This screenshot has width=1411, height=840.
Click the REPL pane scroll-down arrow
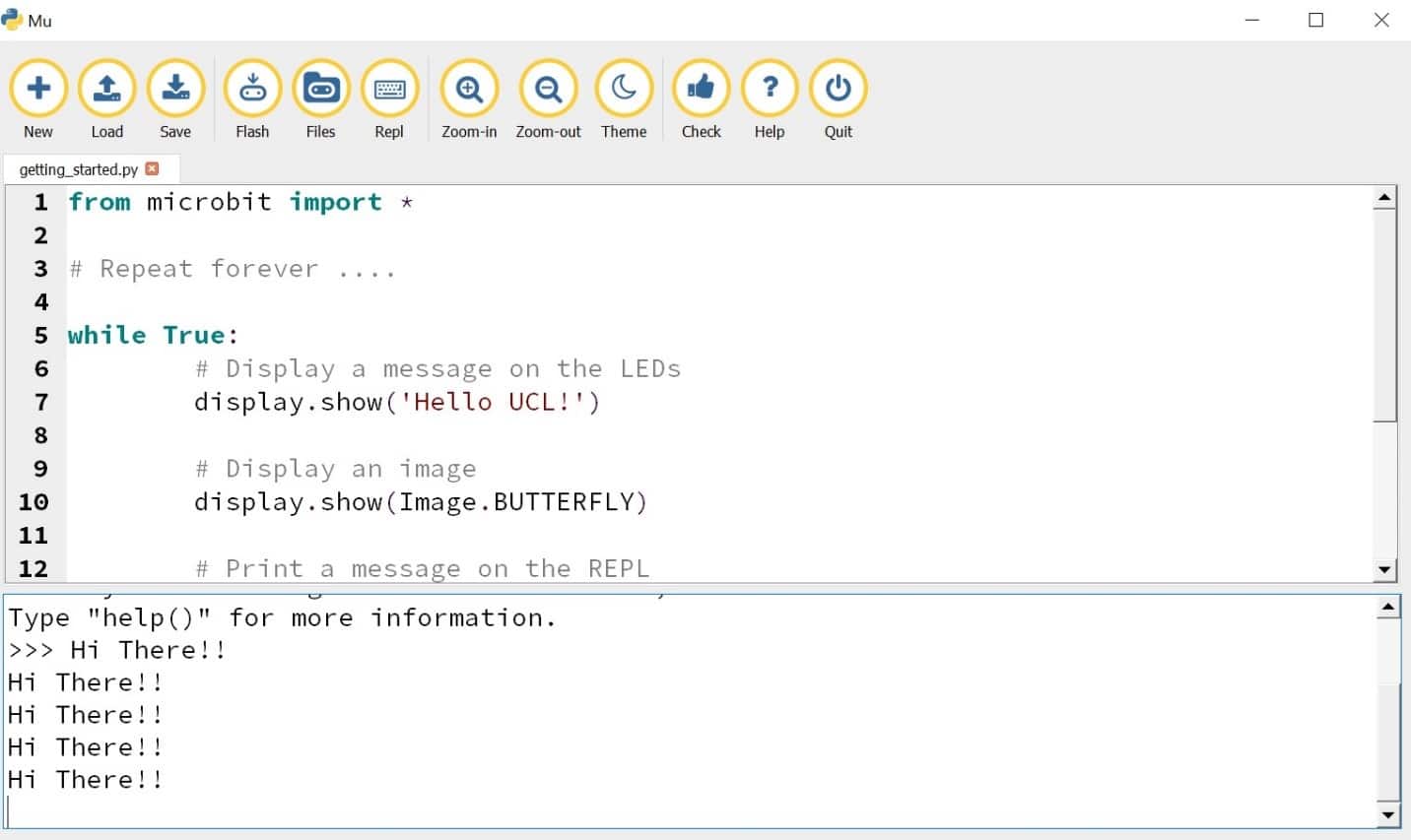coord(1388,814)
